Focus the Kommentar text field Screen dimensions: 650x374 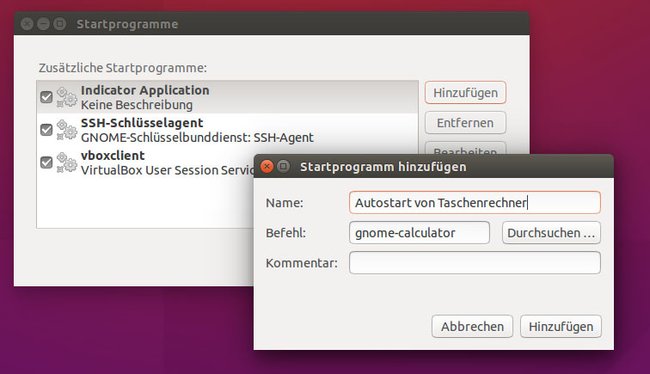tap(475, 262)
